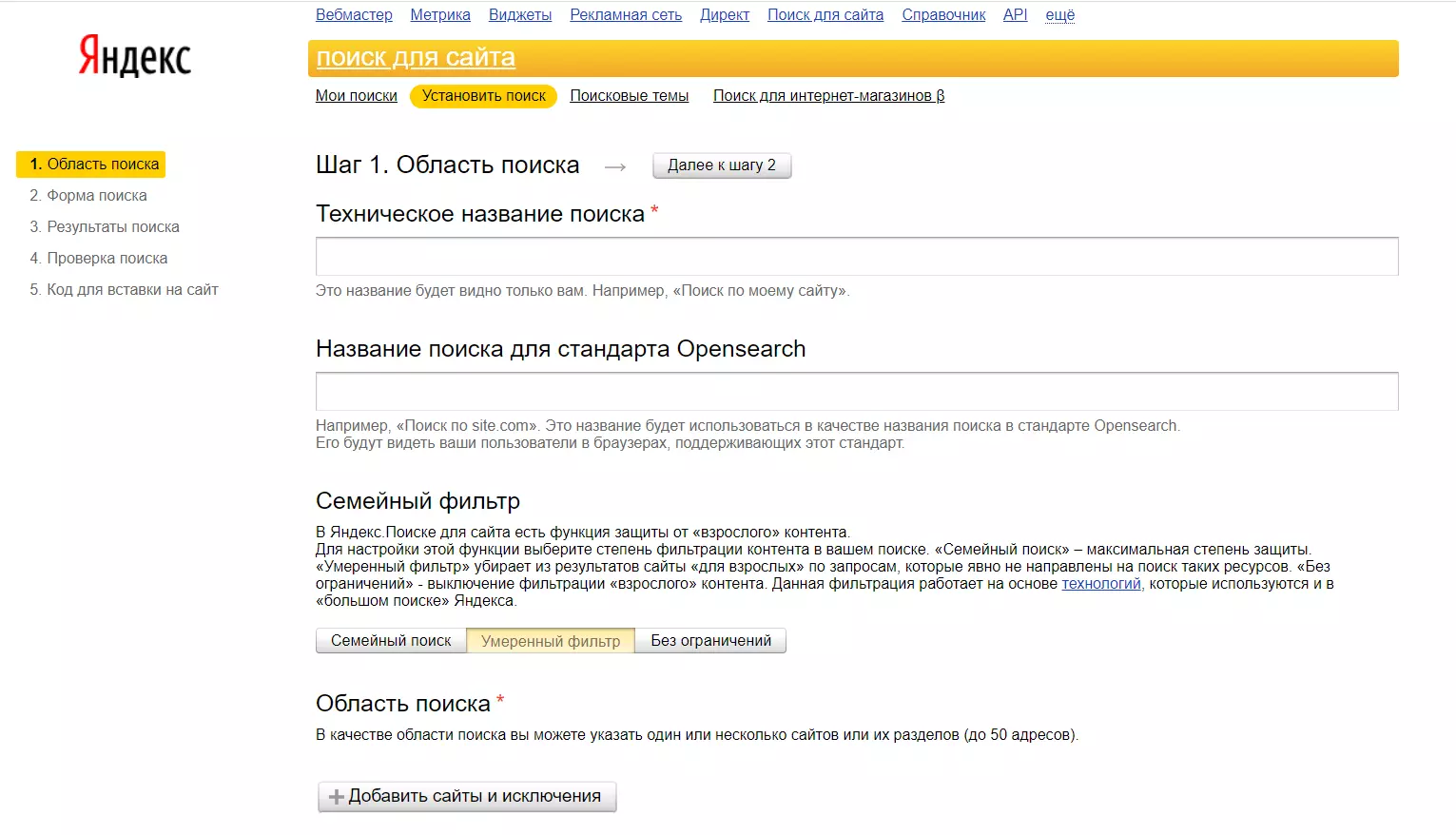
Task: Select the Установить поиск tab
Action: tap(483, 96)
